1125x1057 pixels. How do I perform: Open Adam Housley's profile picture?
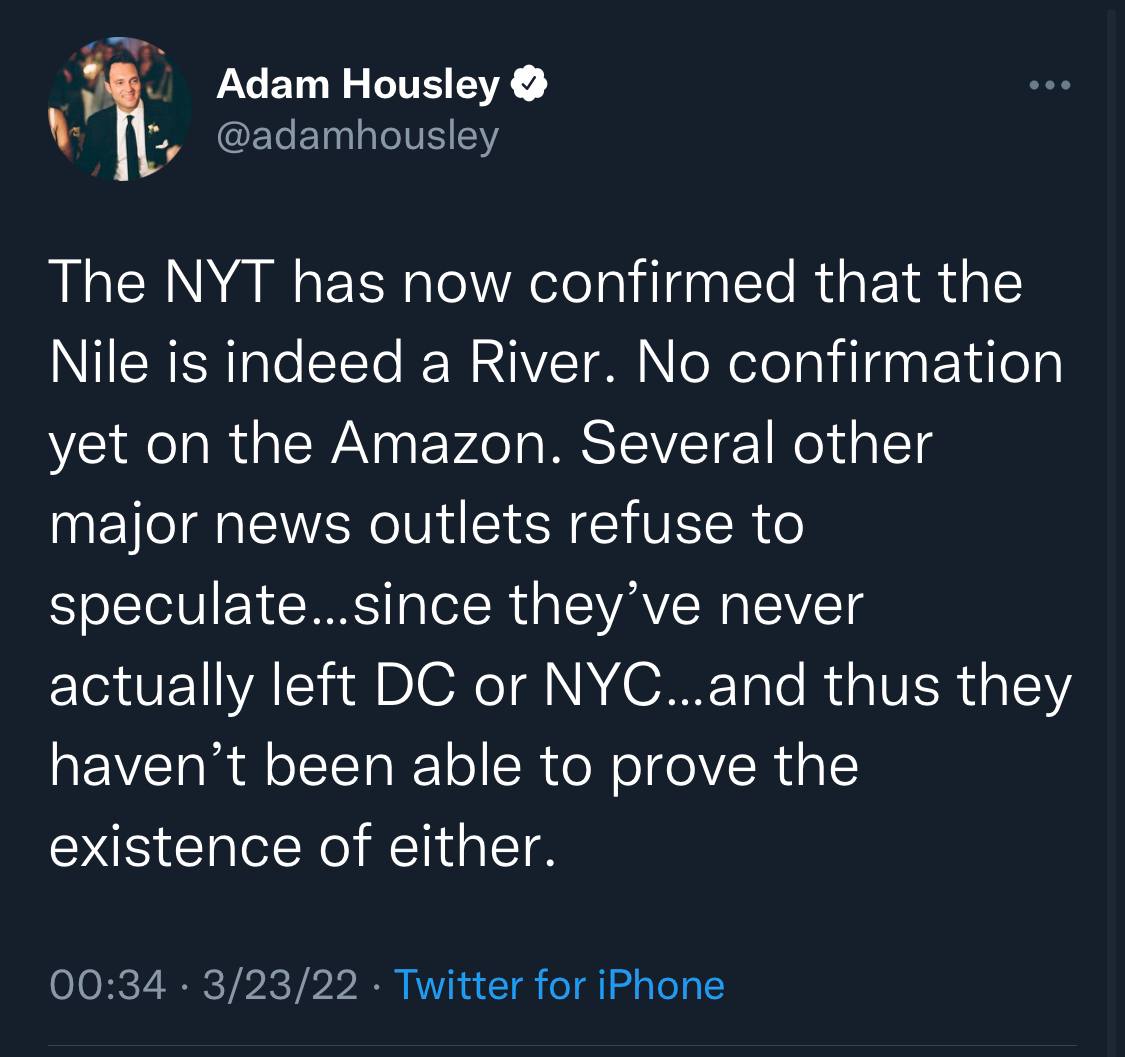119,109
